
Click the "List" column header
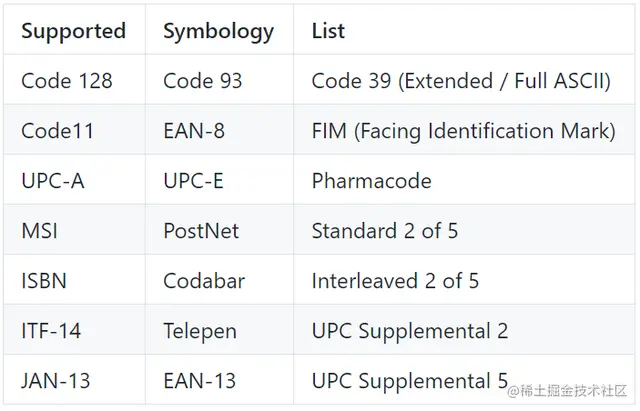tap(328, 31)
